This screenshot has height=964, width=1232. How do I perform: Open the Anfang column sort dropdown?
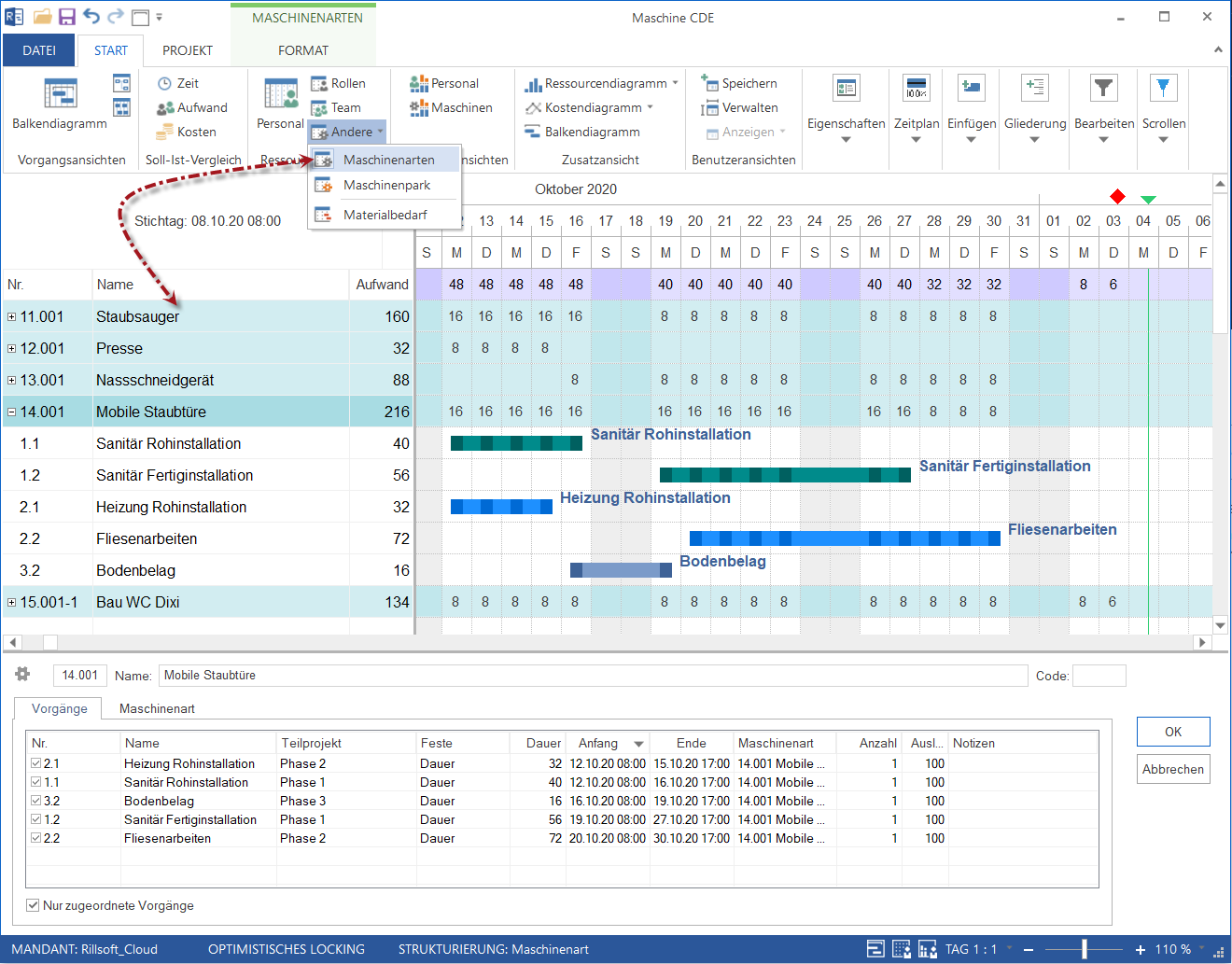(638, 744)
